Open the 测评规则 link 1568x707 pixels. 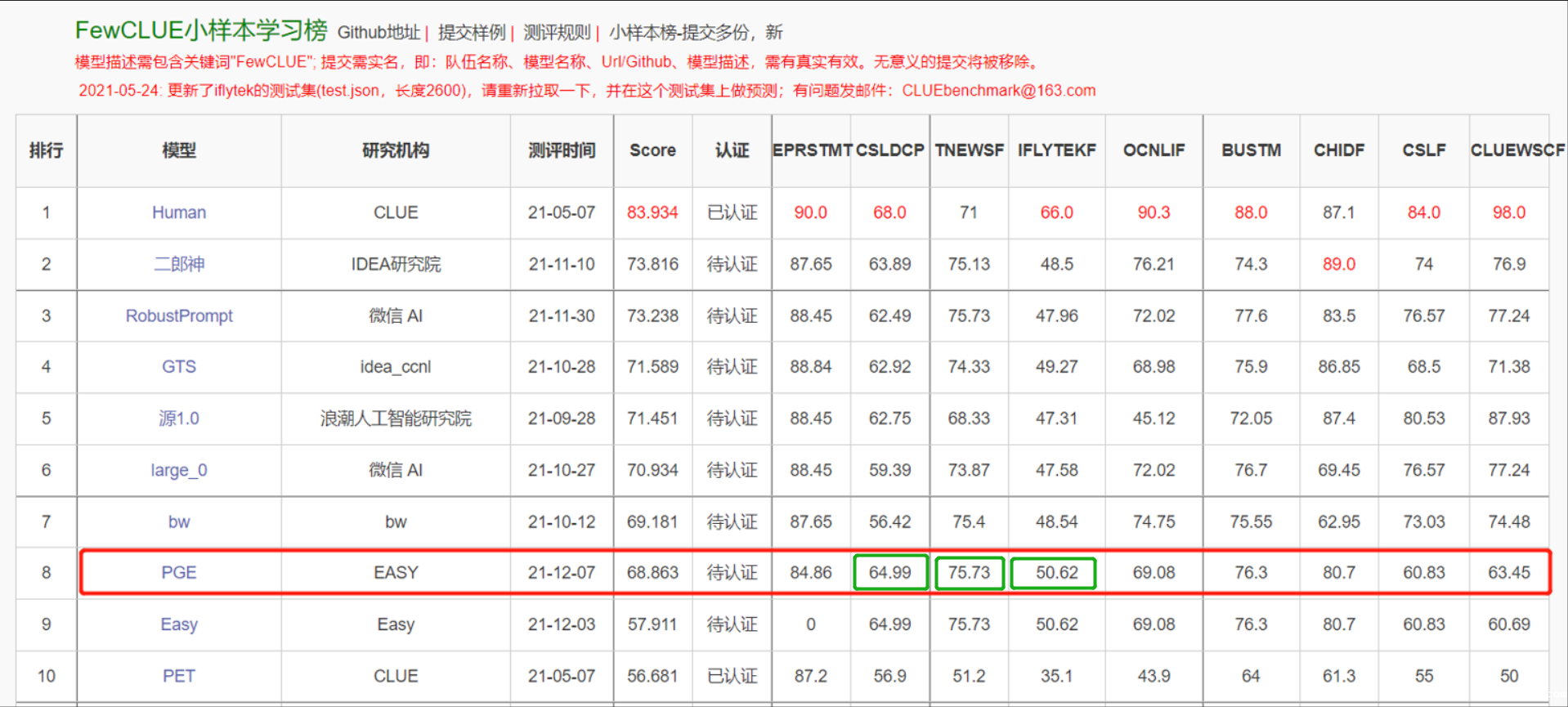pyautogui.click(x=556, y=33)
